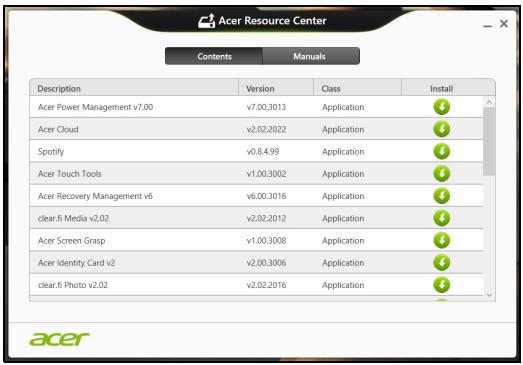Install Acer Identity Card v2
Screen dimensions: 523x365
pyautogui.click(x=442, y=263)
